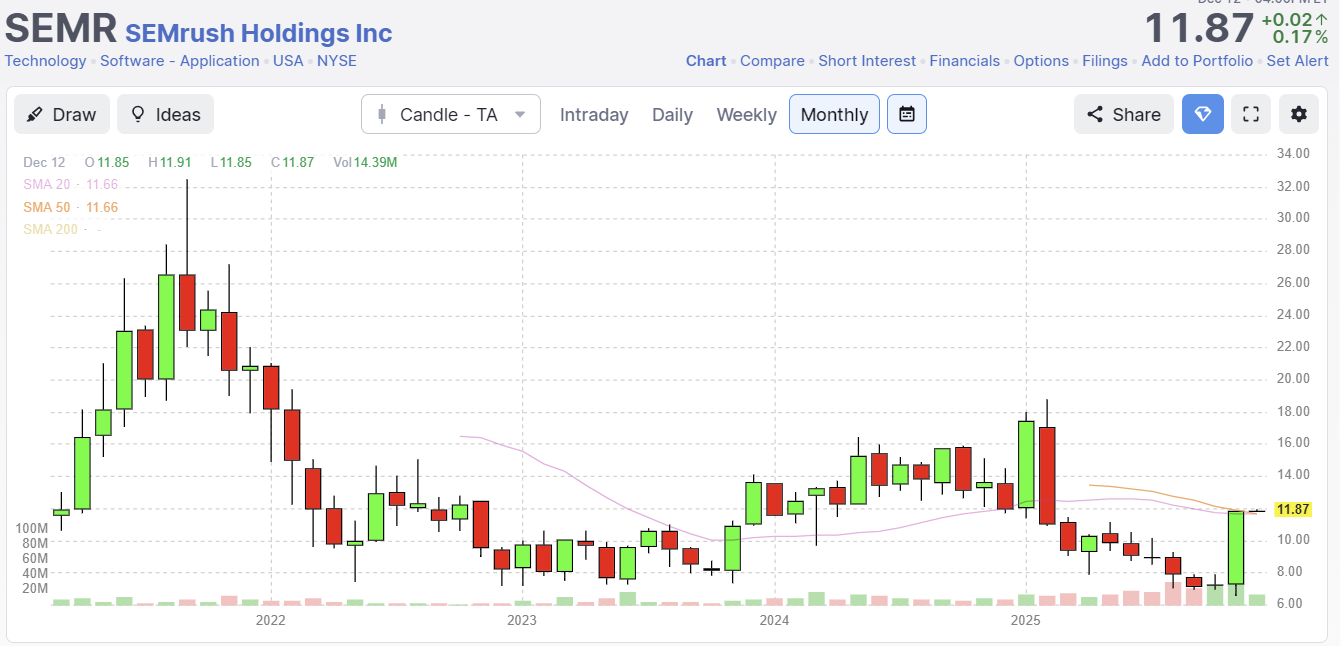Open the Options link

coord(1041,61)
